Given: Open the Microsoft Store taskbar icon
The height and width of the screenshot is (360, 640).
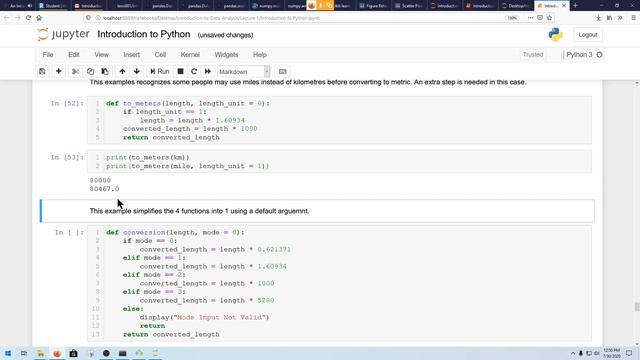Looking at the screenshot, I should point(73,353).
